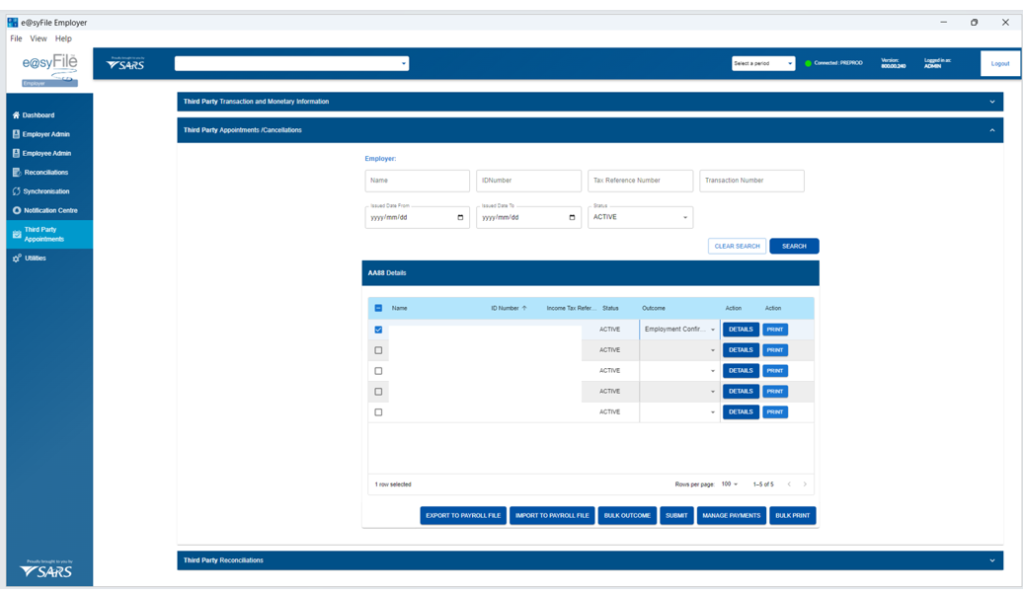Viewport: 1024px width, 594px height.
Task: Click the SARS logo in header
Action: [125, 63]
